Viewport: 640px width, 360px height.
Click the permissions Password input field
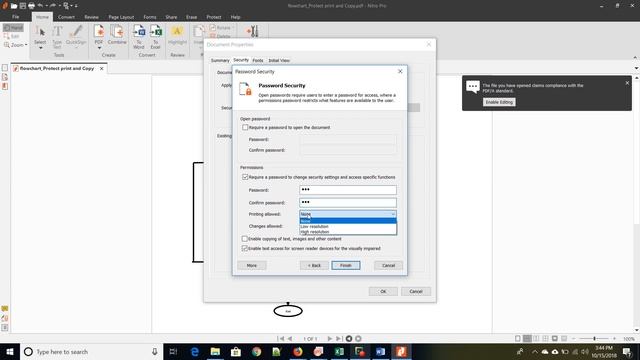point(348,190)
